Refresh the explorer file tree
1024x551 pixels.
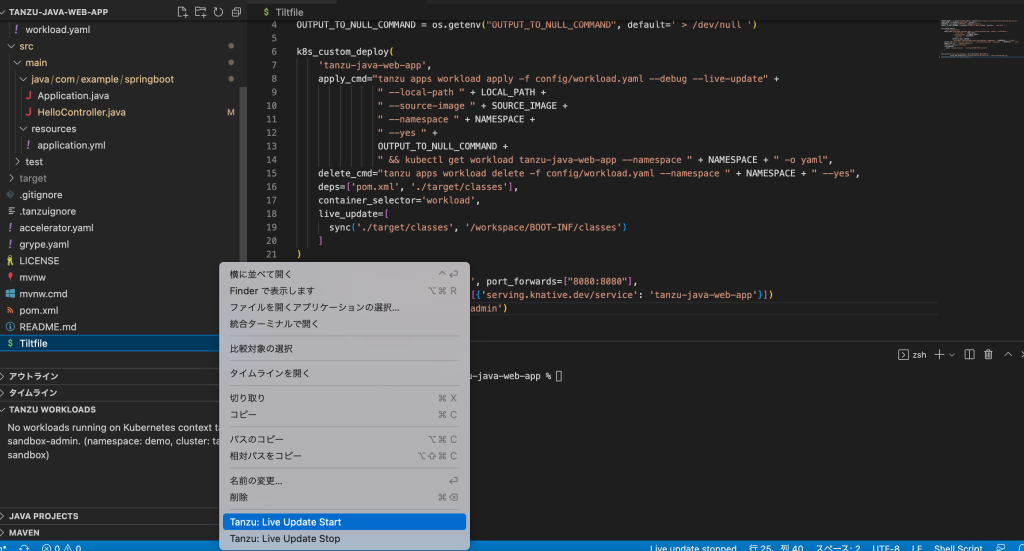click(218, 12)
